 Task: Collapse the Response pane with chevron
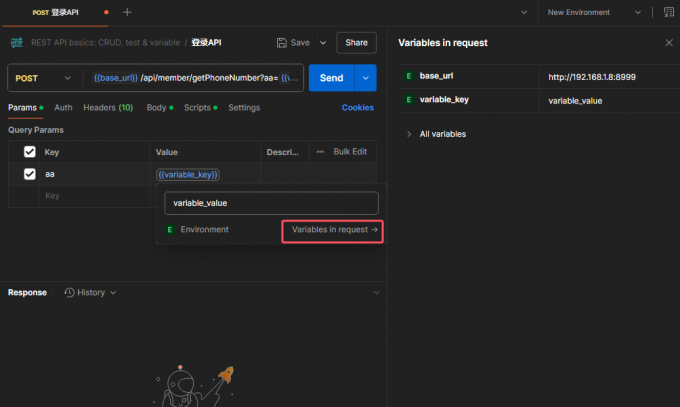tap(376, 292)
